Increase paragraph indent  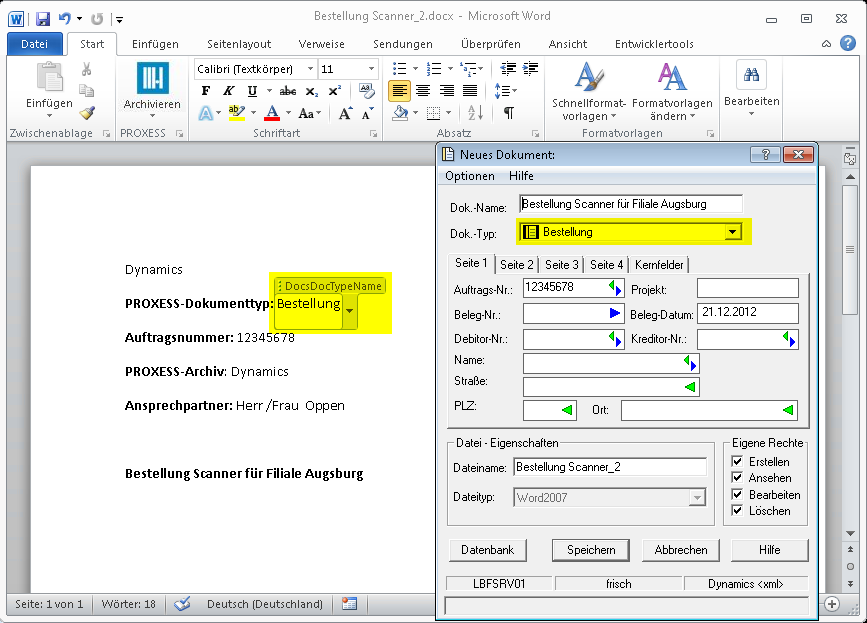530,69
